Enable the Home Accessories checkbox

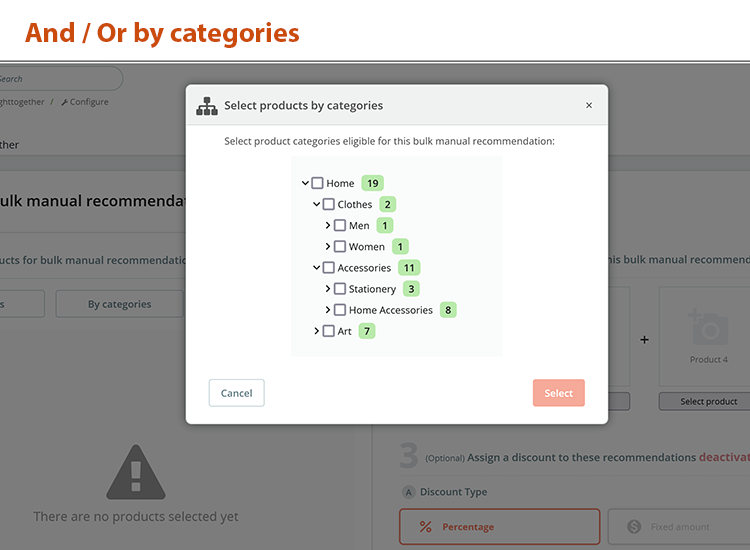click(340, 310)
